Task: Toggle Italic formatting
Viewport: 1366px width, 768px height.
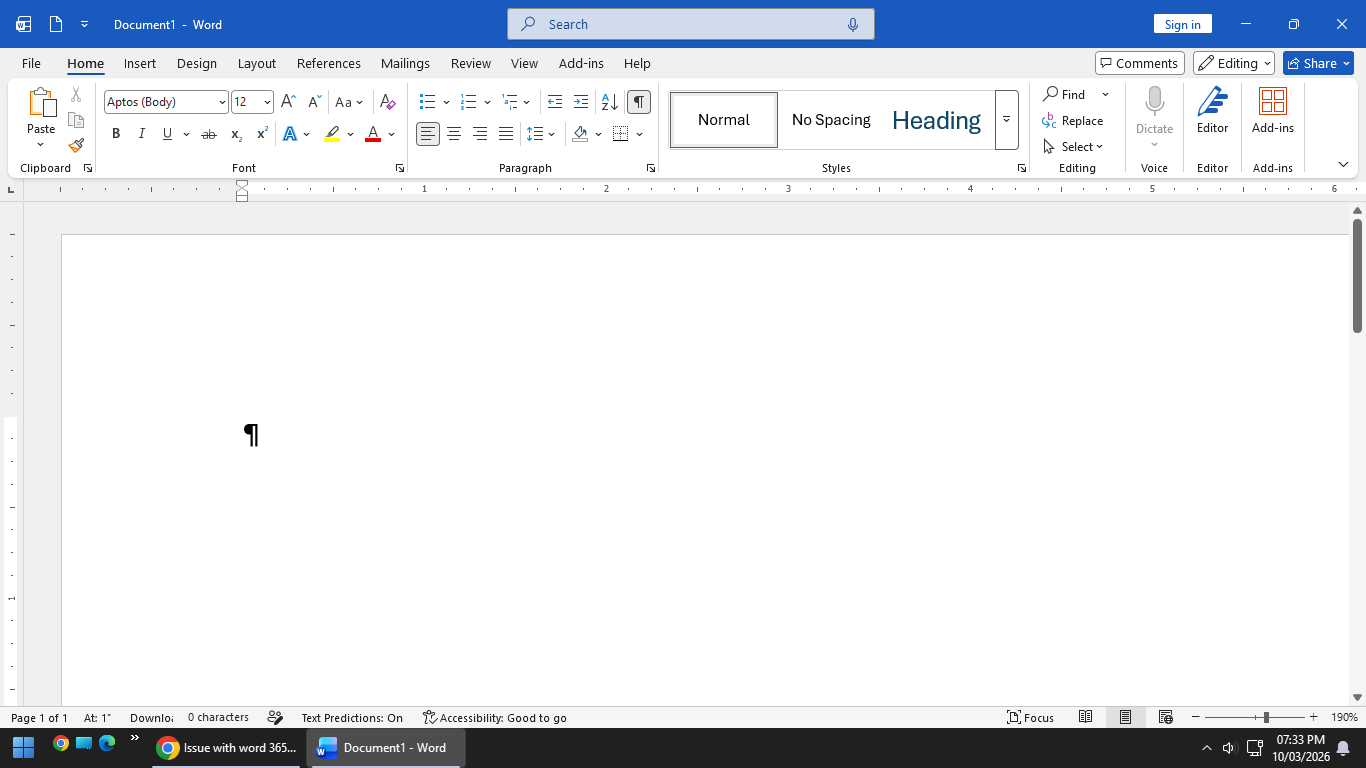Action: pyautogui.click(x=142, y=134)
